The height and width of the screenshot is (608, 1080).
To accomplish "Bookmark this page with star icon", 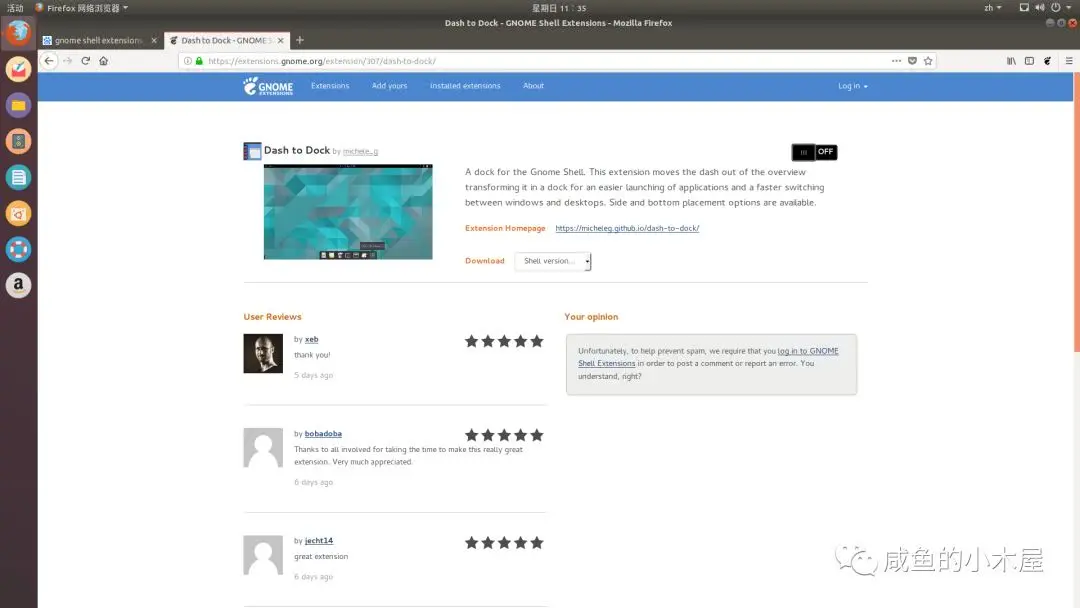I will point(928,61).
